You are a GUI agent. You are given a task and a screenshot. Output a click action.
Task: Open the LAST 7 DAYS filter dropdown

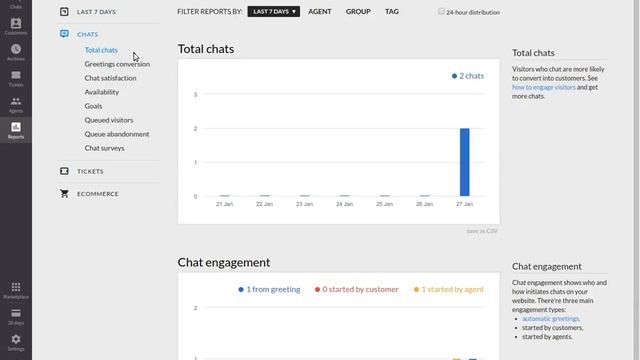pos(273,11)
